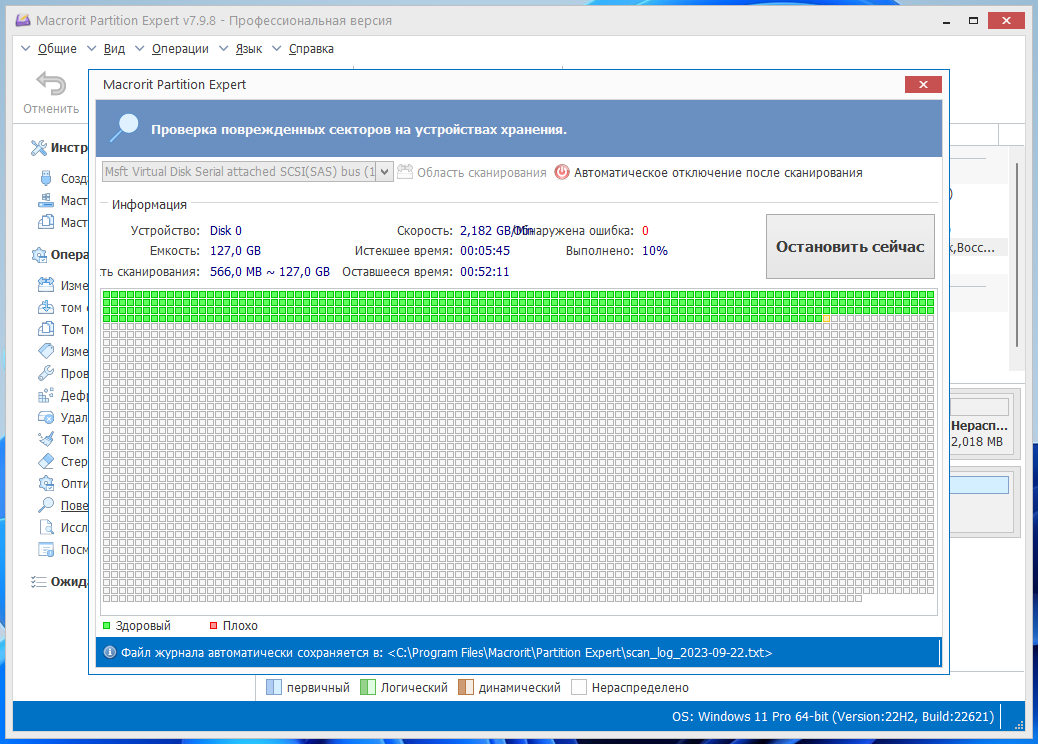Minimize the main Macrorit window
The width and height of the screenshot is (1038, 744).
point(947,21)
